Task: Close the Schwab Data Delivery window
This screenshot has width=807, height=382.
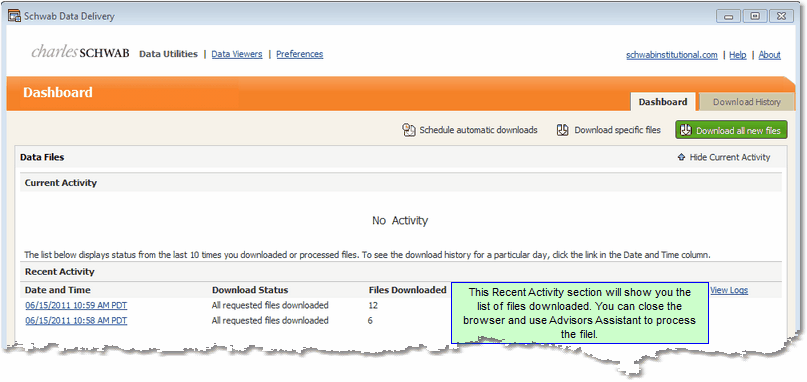Action: [x=782, y=16]
